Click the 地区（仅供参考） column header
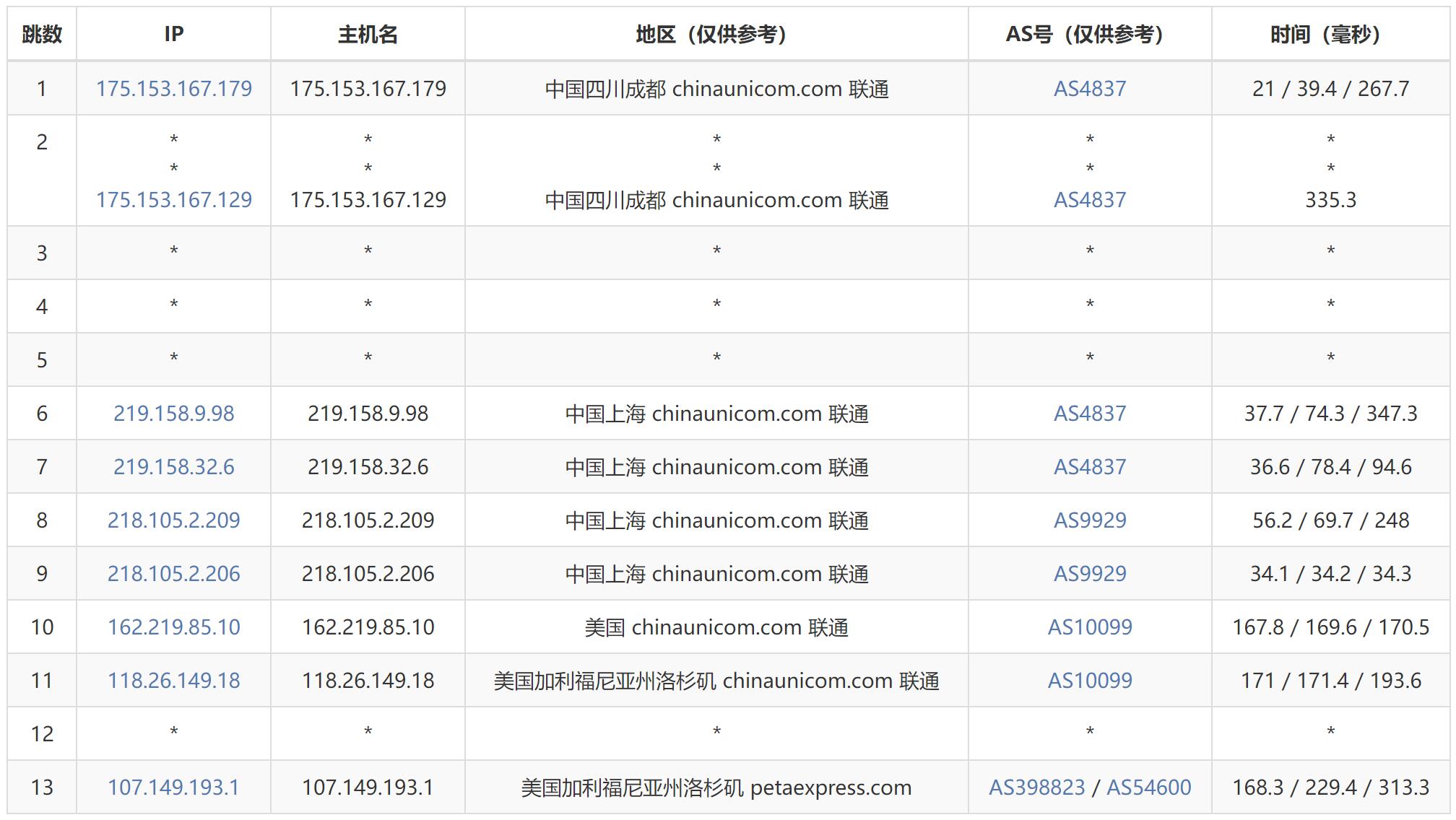Image resolution: width=1456 pixels, height=820 pixels. (x=716, y=34)
